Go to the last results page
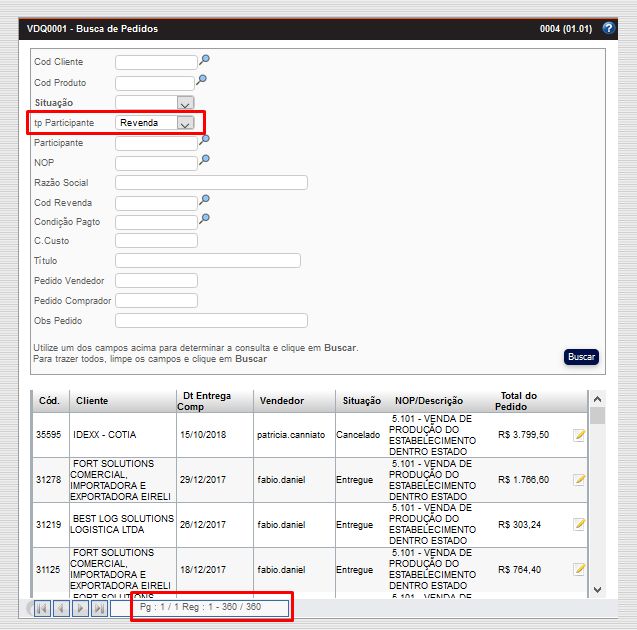The width and height of the screenshot is (637, 630). tap(99, 608)
